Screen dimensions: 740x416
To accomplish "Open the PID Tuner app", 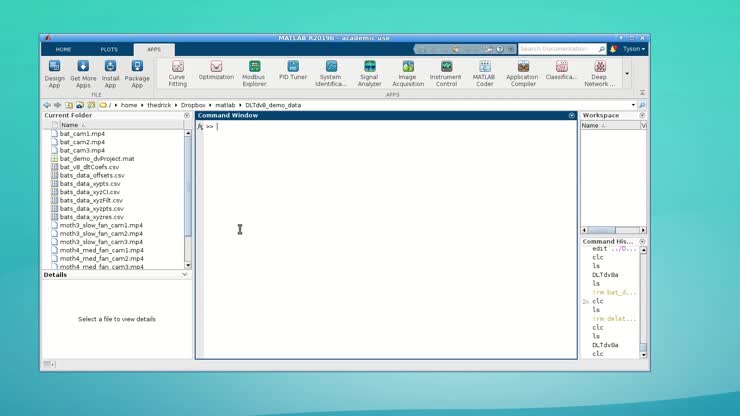I will click(x=292, y=72).
